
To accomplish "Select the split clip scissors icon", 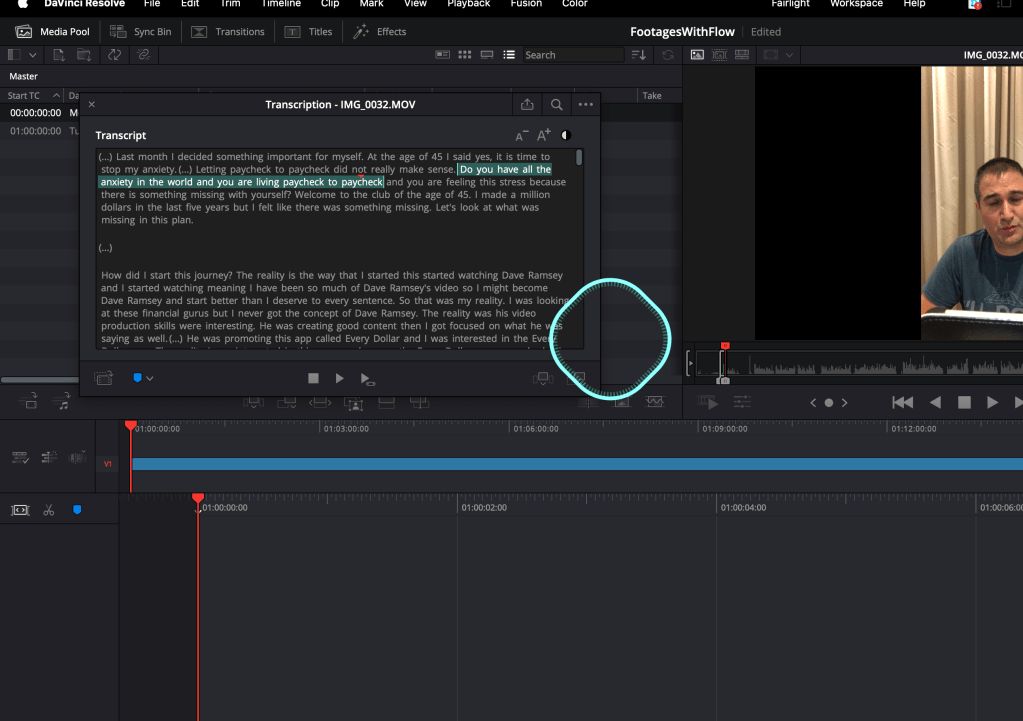I will [x=49, y=510].
